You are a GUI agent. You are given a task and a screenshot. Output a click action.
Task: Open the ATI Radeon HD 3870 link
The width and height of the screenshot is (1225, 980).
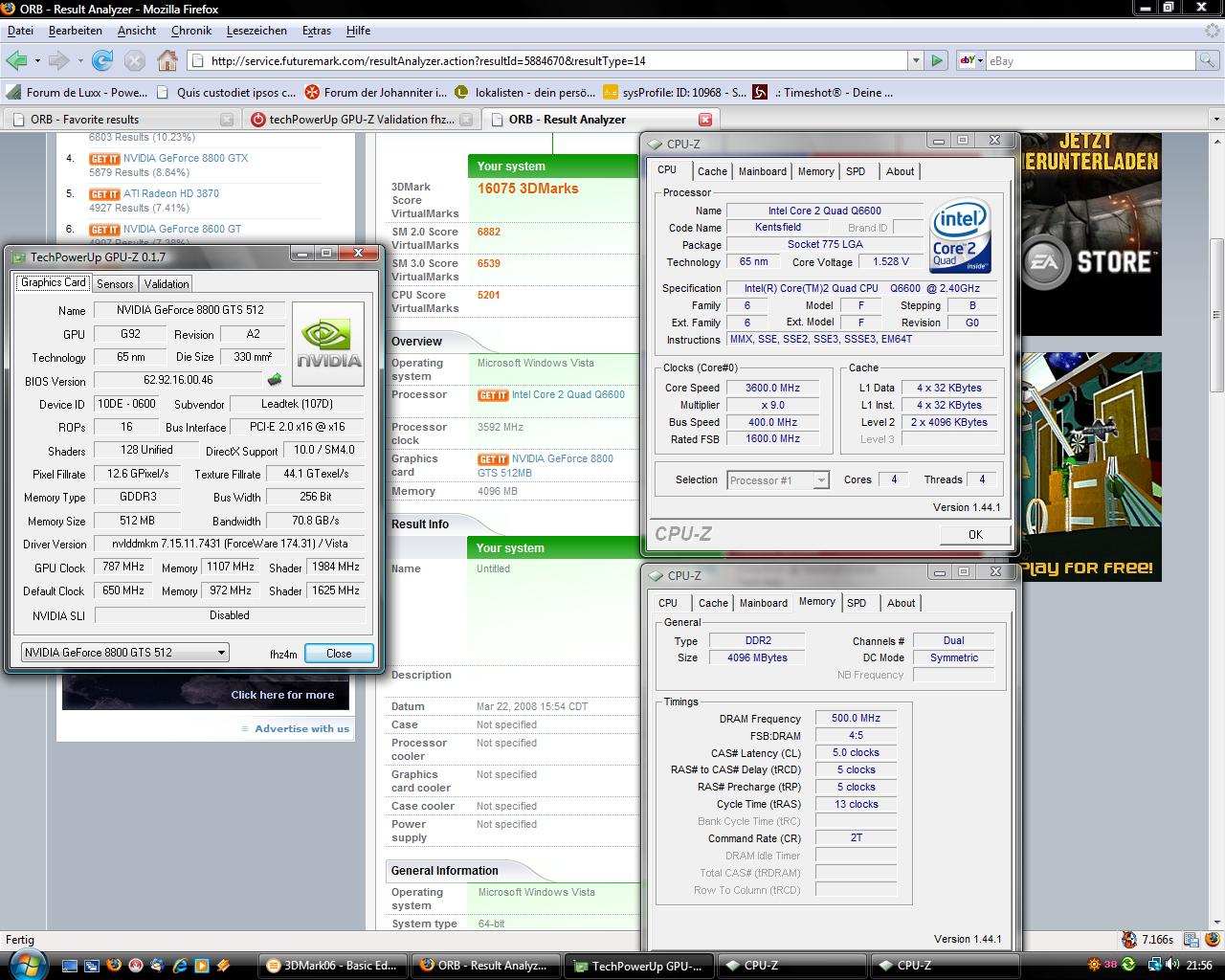(x=171, y=194)
